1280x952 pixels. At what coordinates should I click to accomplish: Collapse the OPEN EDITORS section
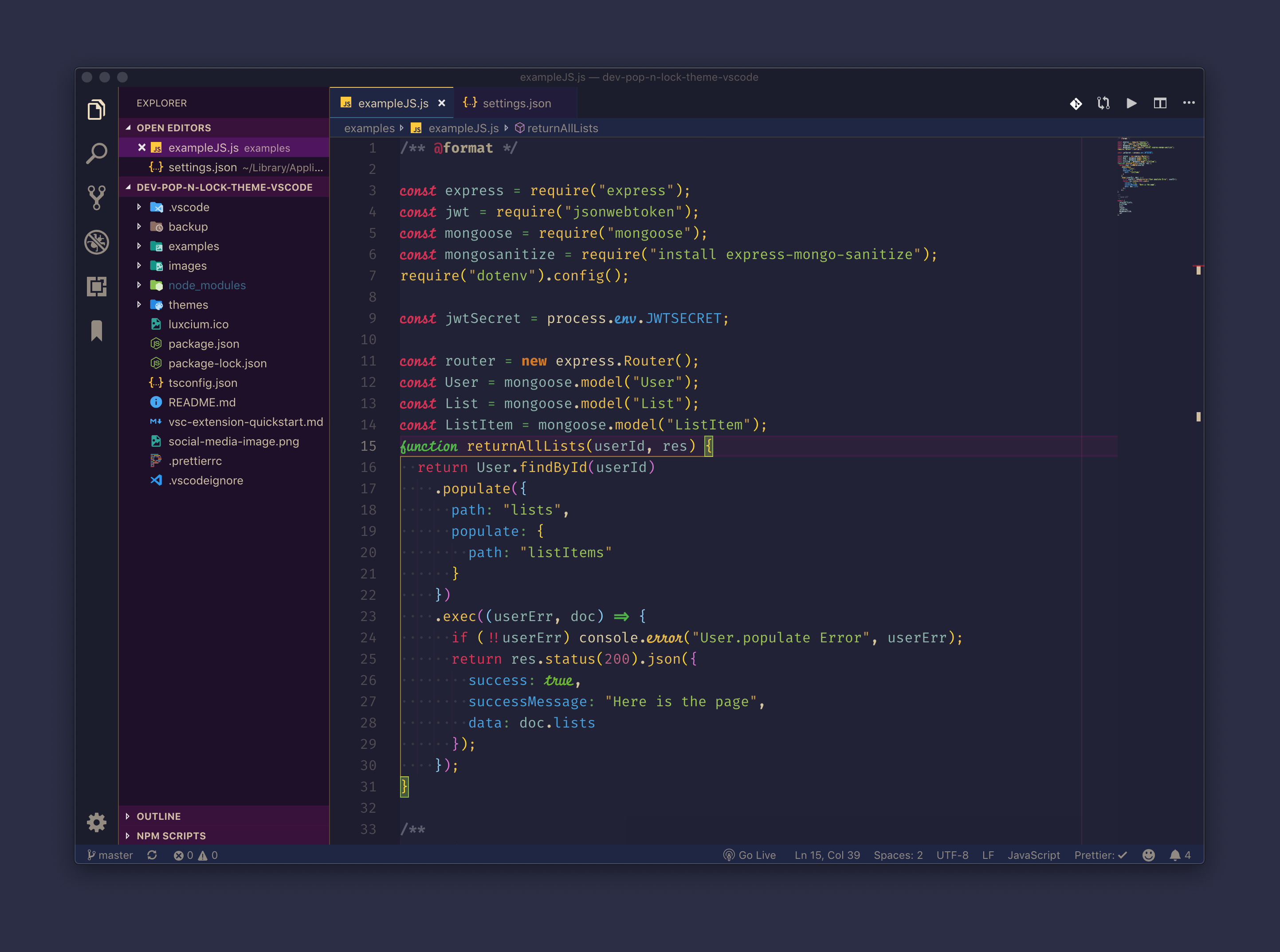coord(173,128)
